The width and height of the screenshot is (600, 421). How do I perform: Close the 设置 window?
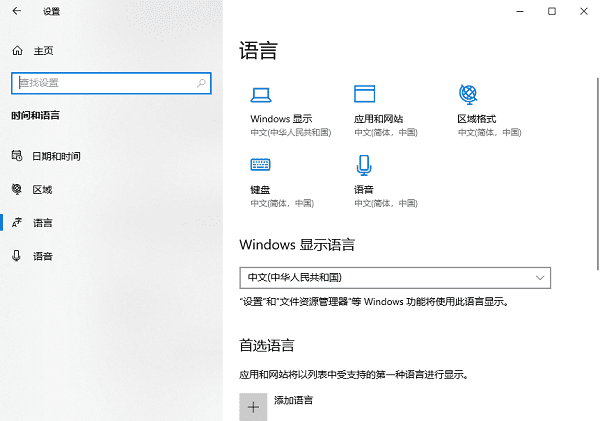[x=584, y=11]
